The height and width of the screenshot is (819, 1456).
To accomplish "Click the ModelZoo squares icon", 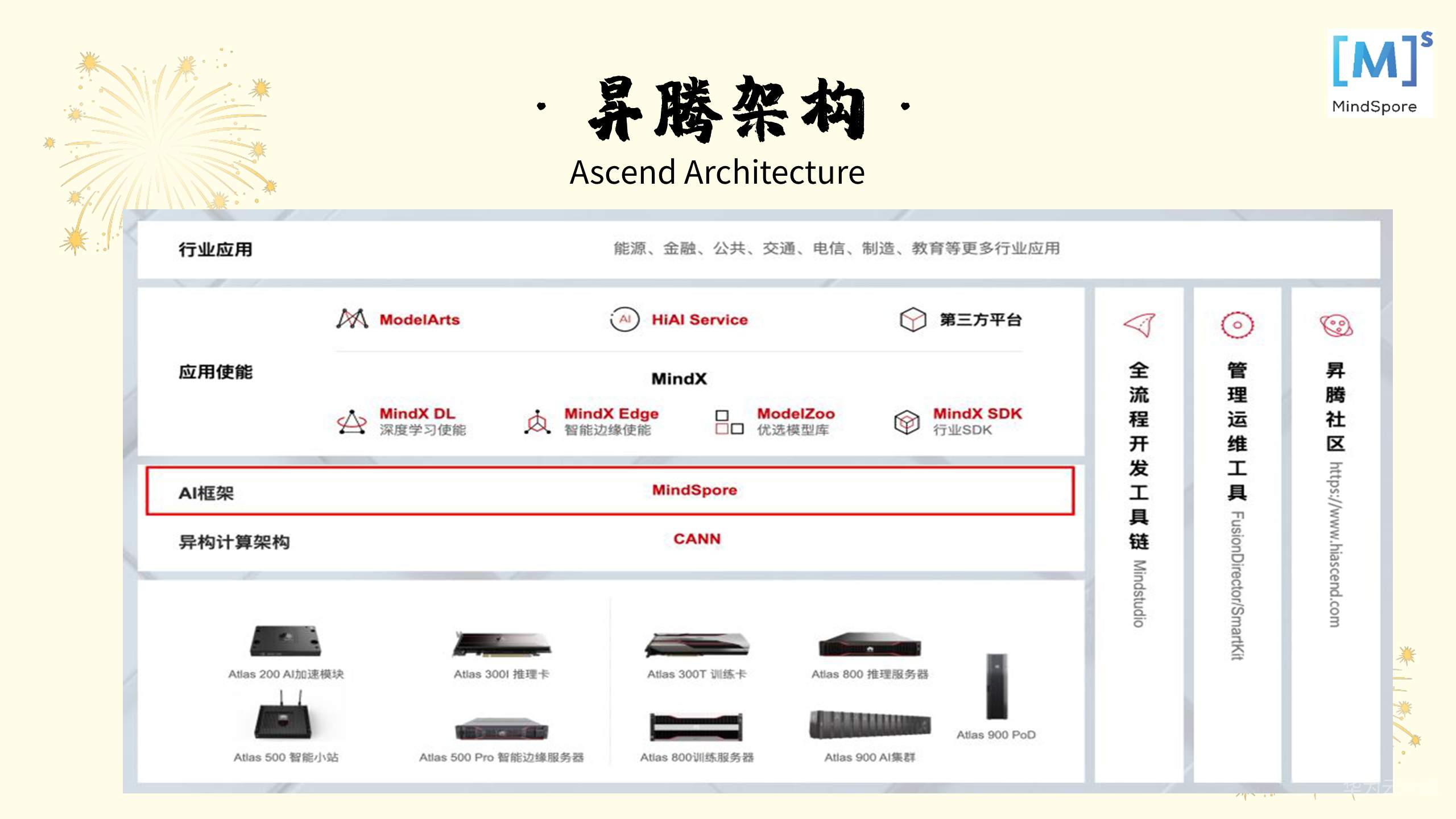I will click(x=729, y=422).
